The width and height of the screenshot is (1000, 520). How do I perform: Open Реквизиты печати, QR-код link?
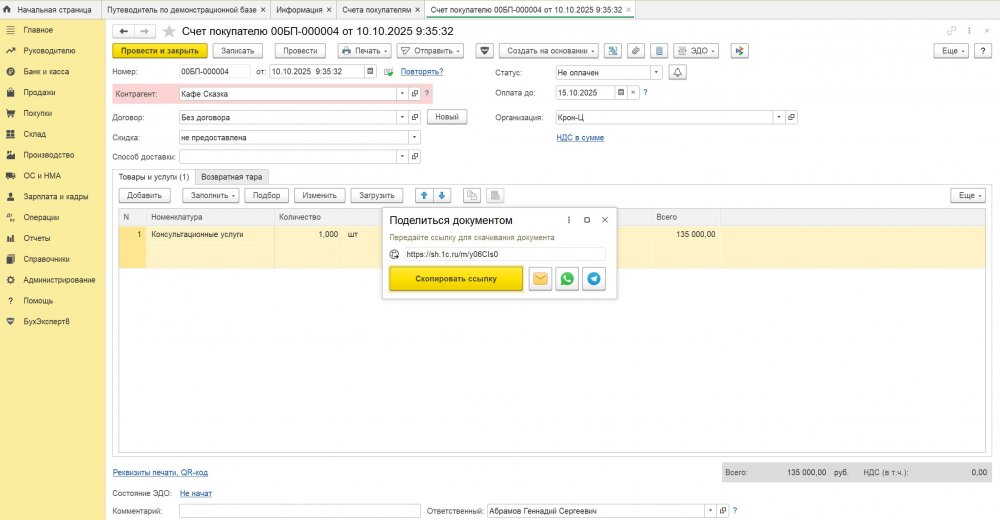coord(160,472)
